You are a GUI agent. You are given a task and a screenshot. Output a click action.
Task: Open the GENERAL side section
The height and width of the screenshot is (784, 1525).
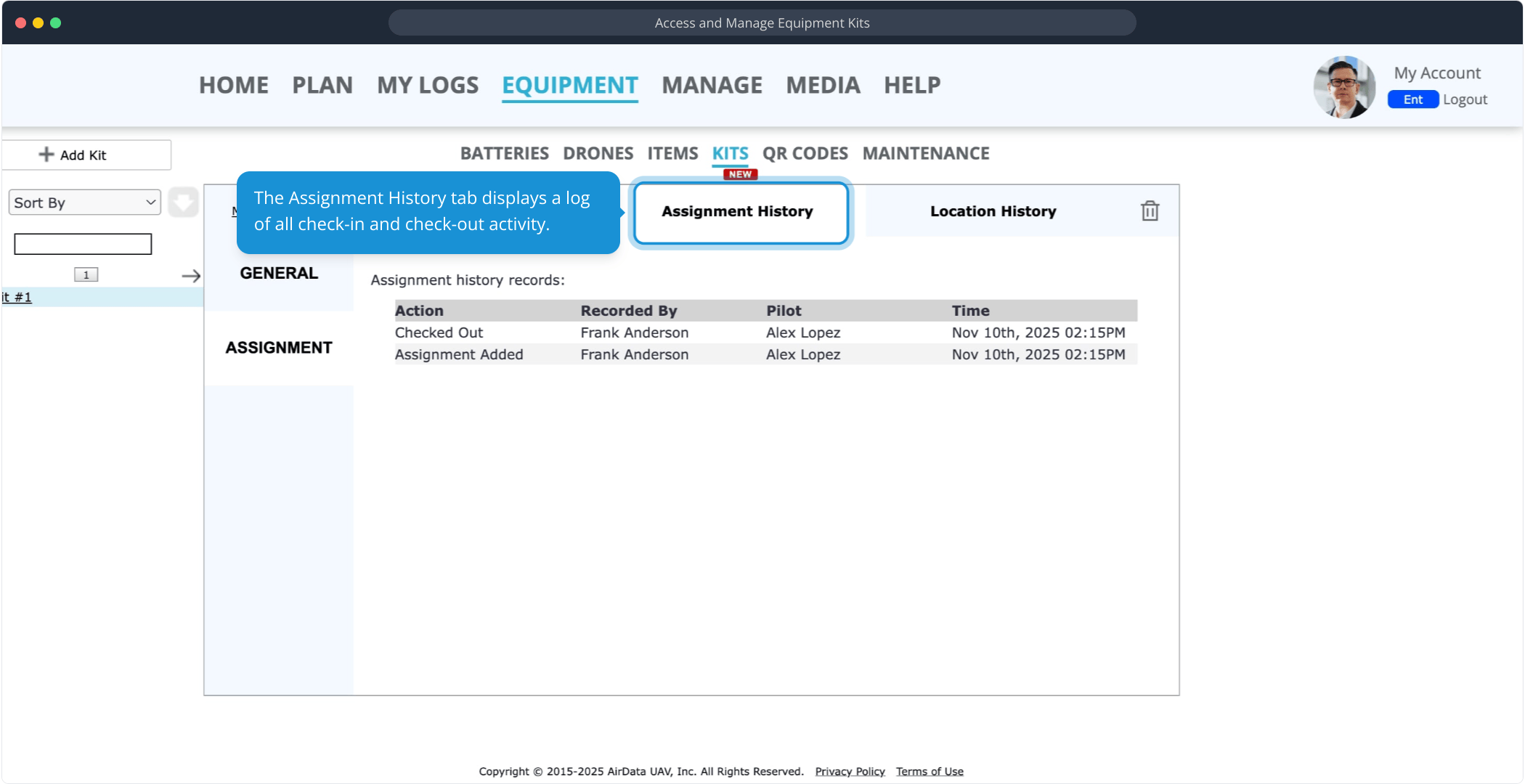[279, 273]
